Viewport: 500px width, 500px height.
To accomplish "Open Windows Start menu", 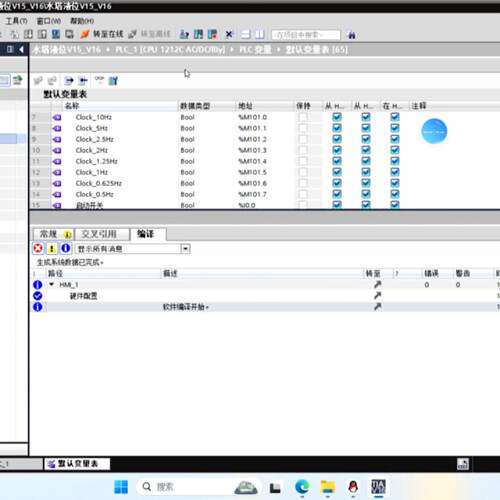I will tap(121, 487).
